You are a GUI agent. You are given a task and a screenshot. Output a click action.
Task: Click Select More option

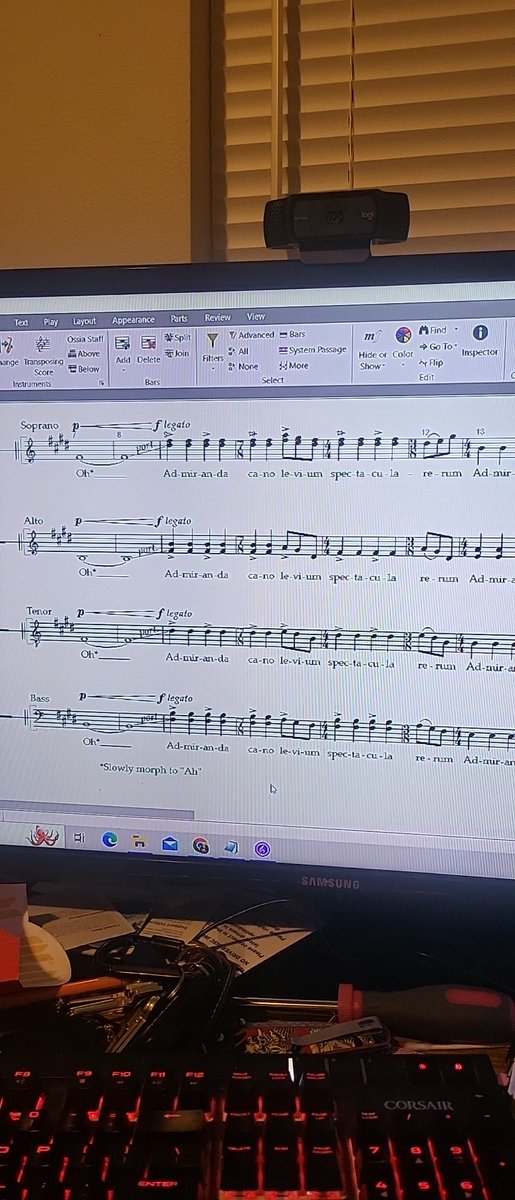(294, 366)
